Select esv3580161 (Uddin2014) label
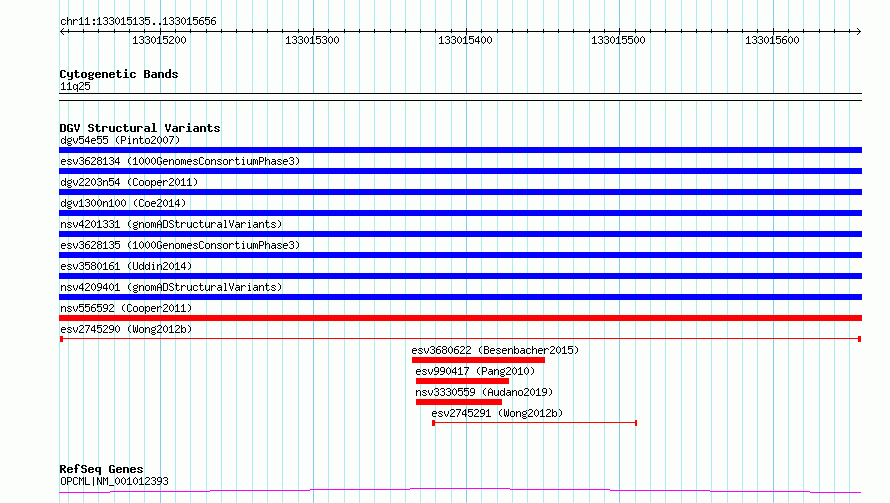 (x=126, y=266)
